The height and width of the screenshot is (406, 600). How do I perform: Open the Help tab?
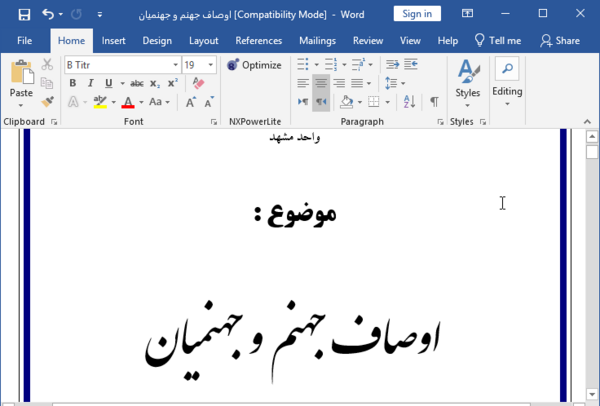448,41
